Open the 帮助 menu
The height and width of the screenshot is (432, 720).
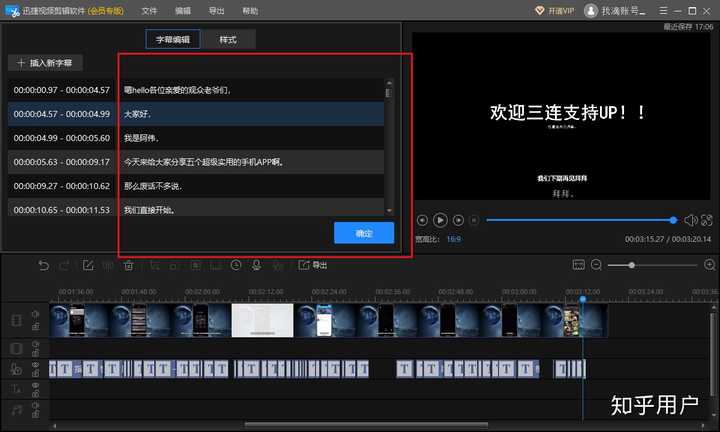click(x=250, y=11)
